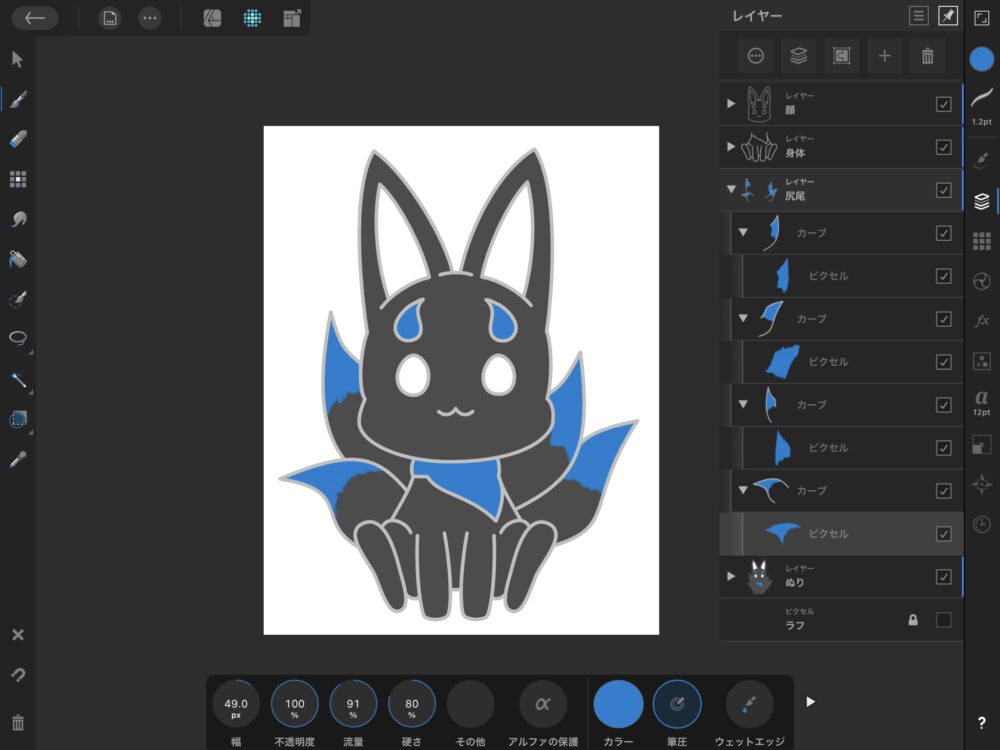Pin the layers panel
This screenshot has height=750, width=1000.
(948, 16)
